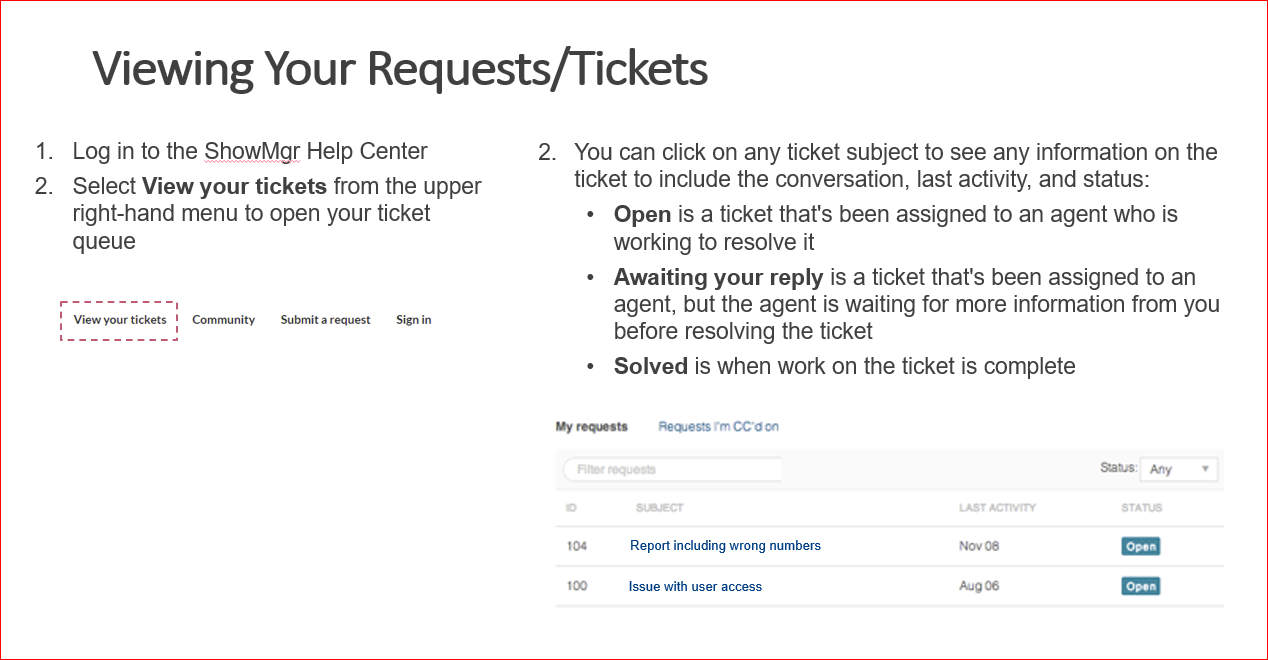Open ticket Report including wrong numbers
The height and width of the screenshot is (660, 1268).
pos(725,546)
